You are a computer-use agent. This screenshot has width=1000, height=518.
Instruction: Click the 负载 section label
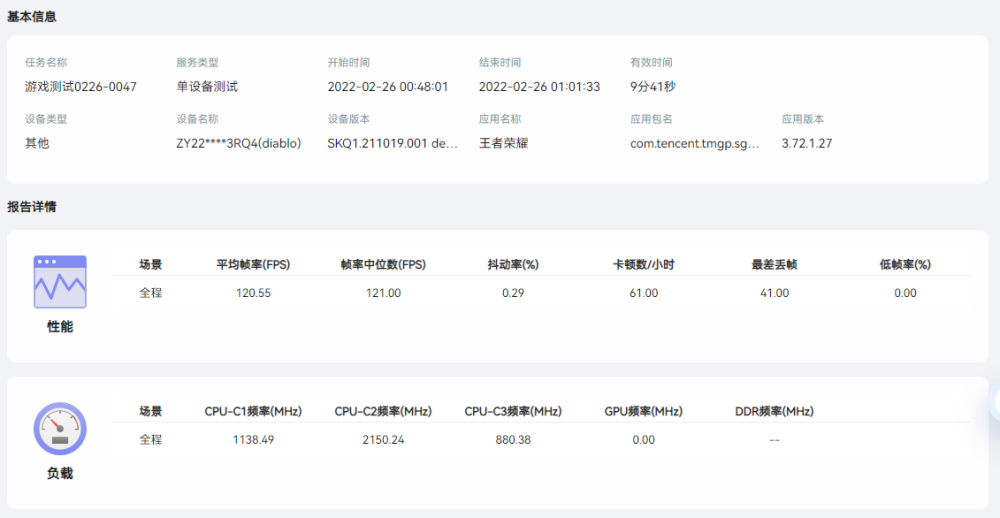(x=60, y=474)
